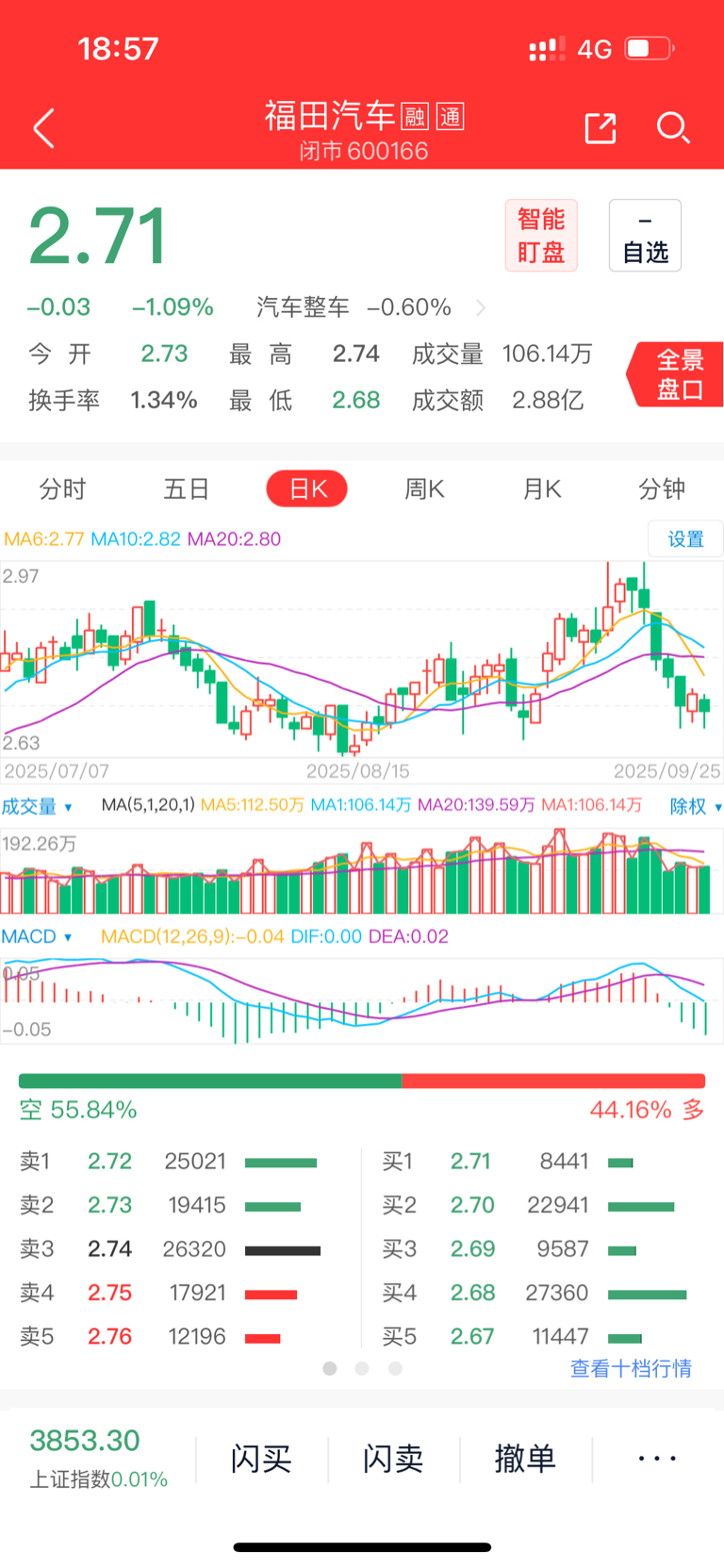The height and width of the screenshot is (1568, 724).
Task: Tap the 4G network status indicator
Action: tap(595, 49)
